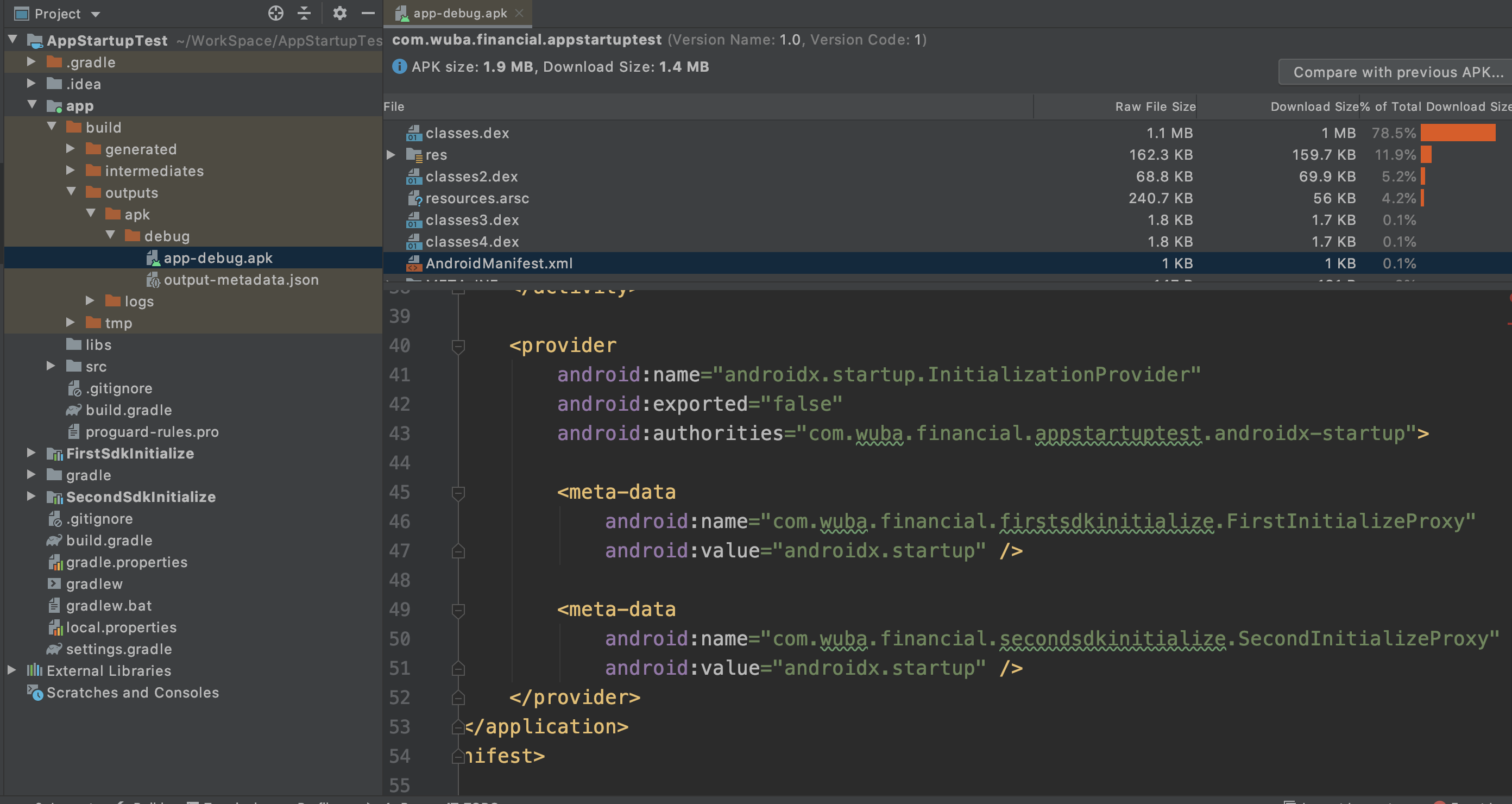Select AndroidManifest.xml icon in APK list
The height and width of the screenshot is (804, 1512).
pyautogui.click(x=414, y=263)
